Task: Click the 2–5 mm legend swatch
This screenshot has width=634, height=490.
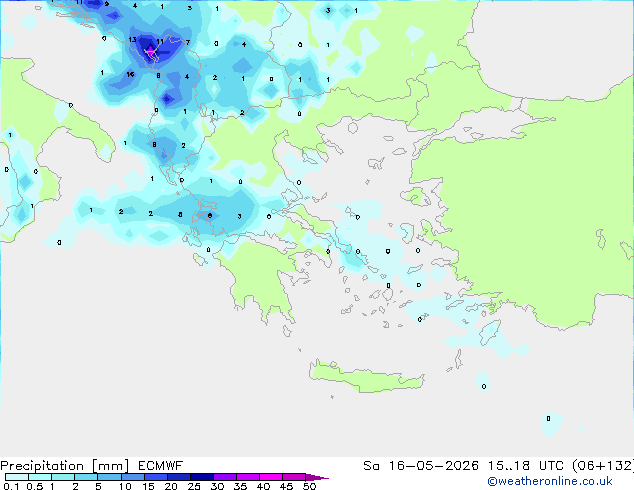Action: [86, 477]
